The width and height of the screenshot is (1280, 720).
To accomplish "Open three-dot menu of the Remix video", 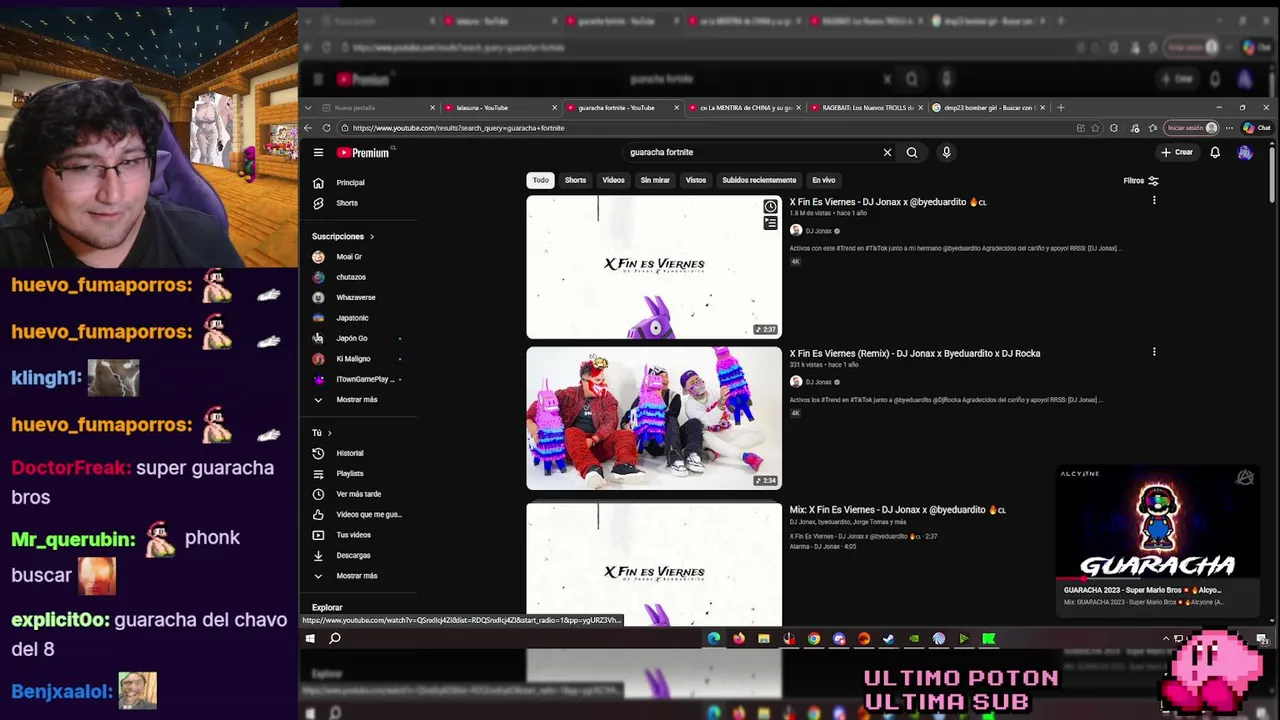I will pyautogui.click(x=1154, y=352).
